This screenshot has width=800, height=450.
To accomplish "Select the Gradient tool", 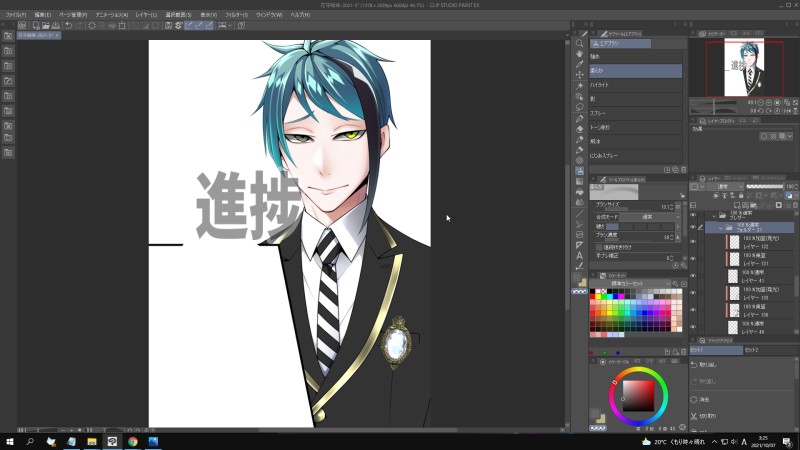I will 579,182.
